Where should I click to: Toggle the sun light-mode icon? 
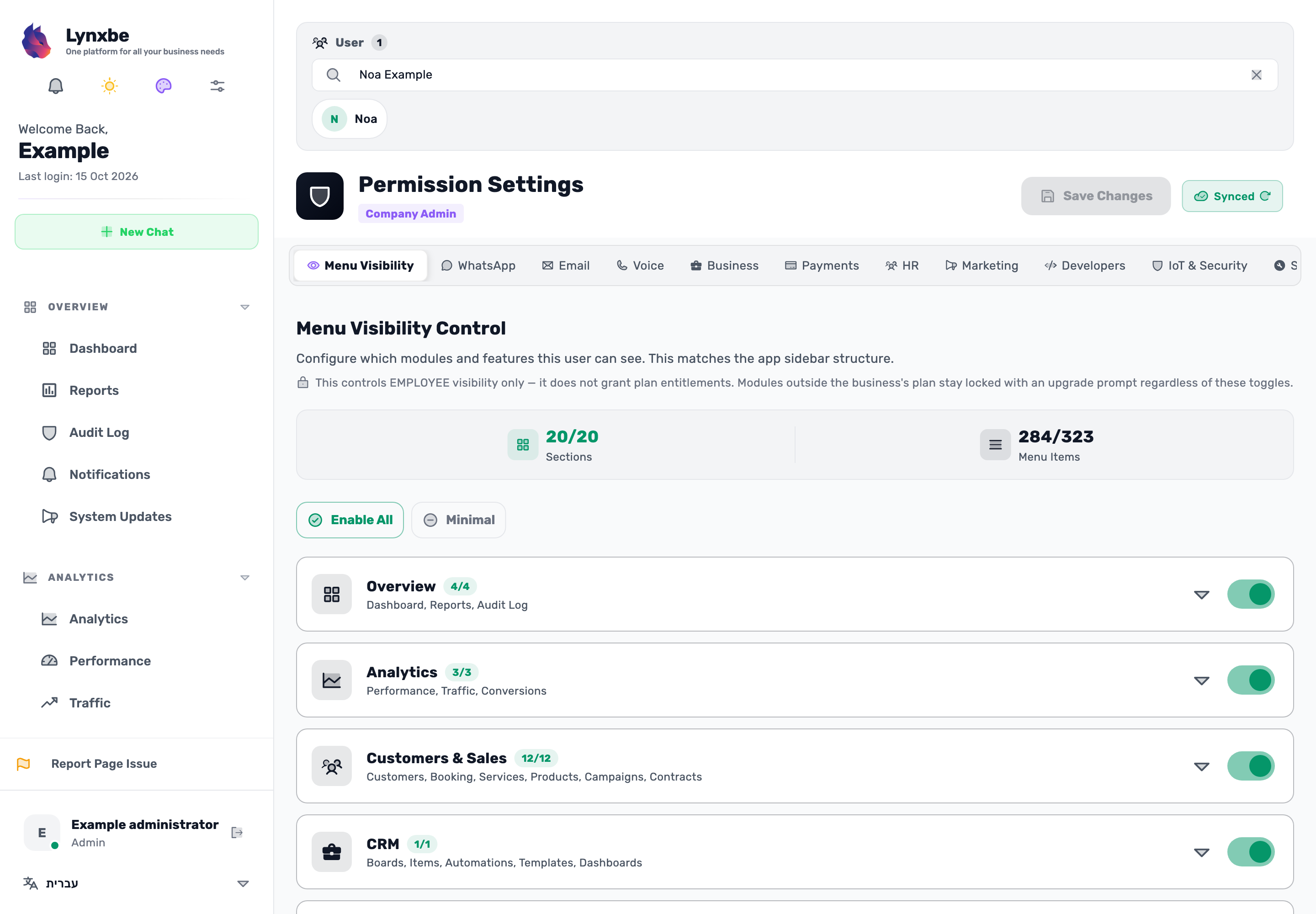pyautogui.click(x=109, y=86)
